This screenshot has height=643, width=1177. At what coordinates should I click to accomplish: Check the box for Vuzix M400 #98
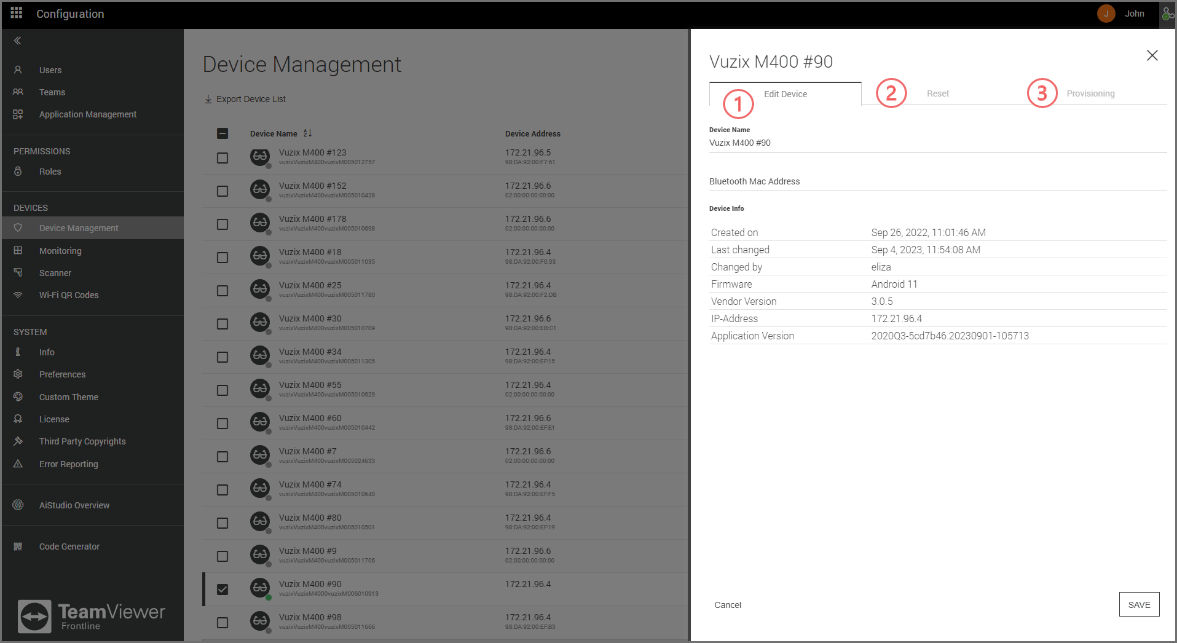click(x=222, y=622)
